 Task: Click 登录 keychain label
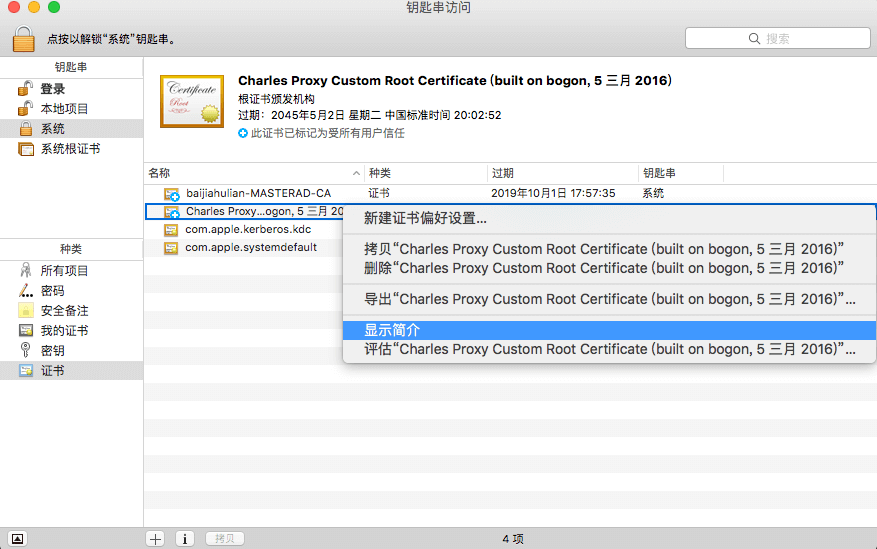[x=53, y=88]
